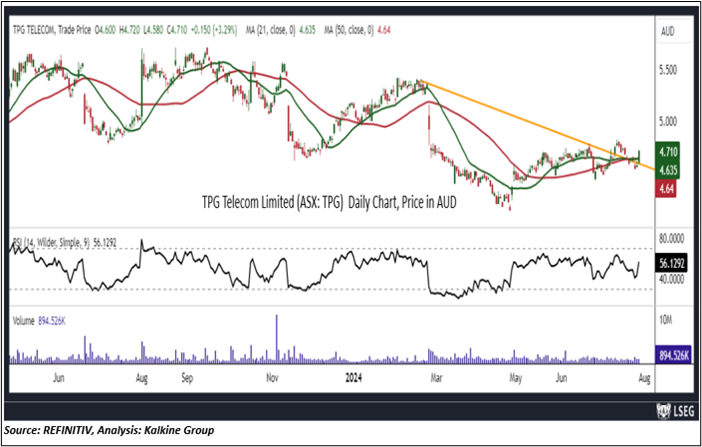Click the 10M volume axis label

(x=666, y=320)
